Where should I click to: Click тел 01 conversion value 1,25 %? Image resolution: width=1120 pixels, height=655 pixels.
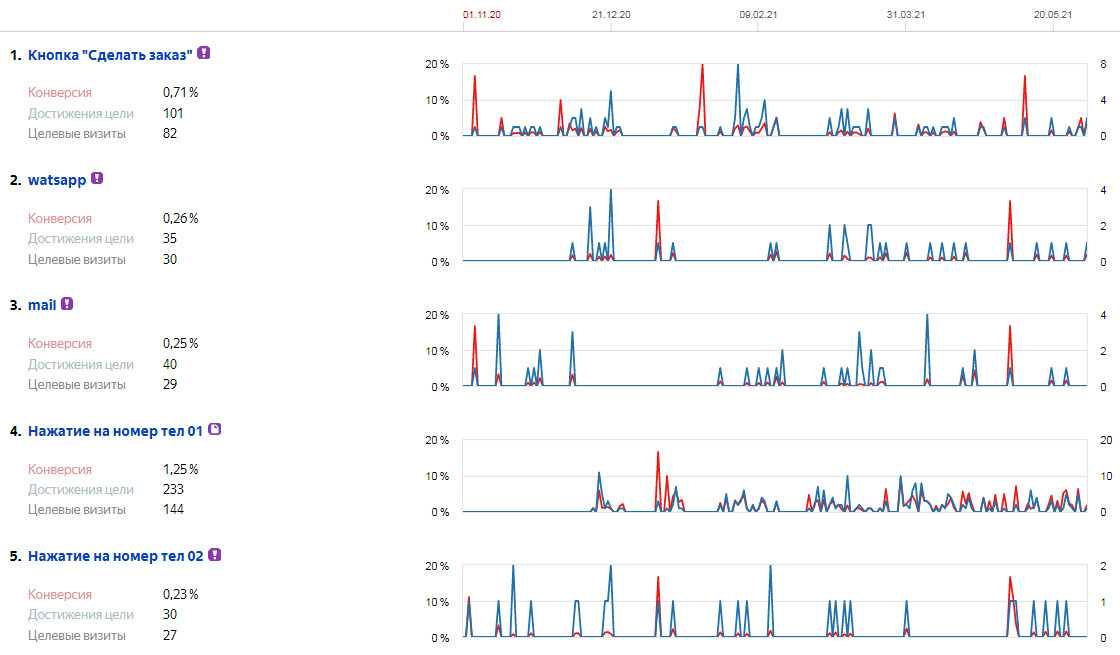(181, 469)
